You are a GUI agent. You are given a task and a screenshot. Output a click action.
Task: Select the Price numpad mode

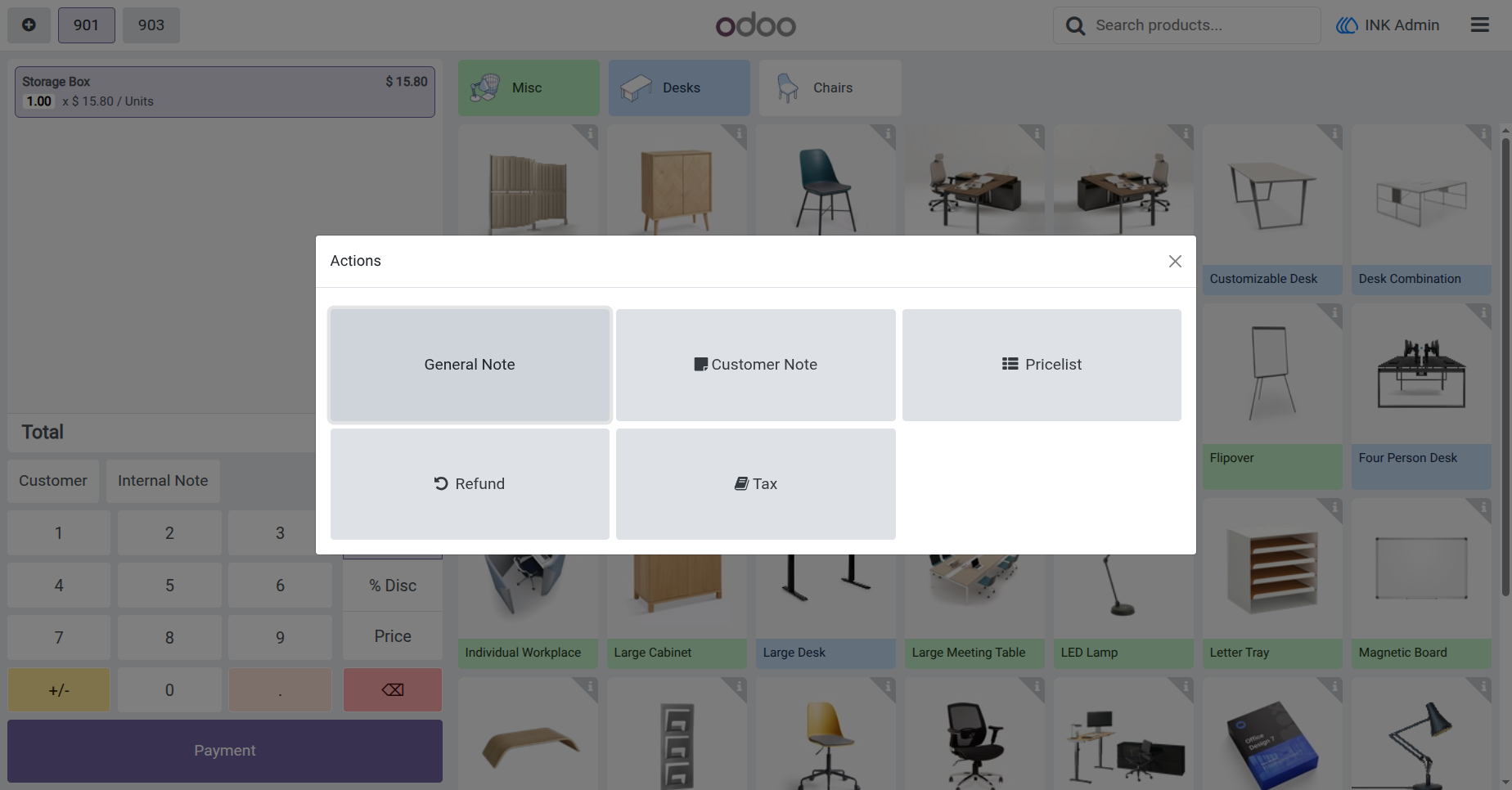393,636
